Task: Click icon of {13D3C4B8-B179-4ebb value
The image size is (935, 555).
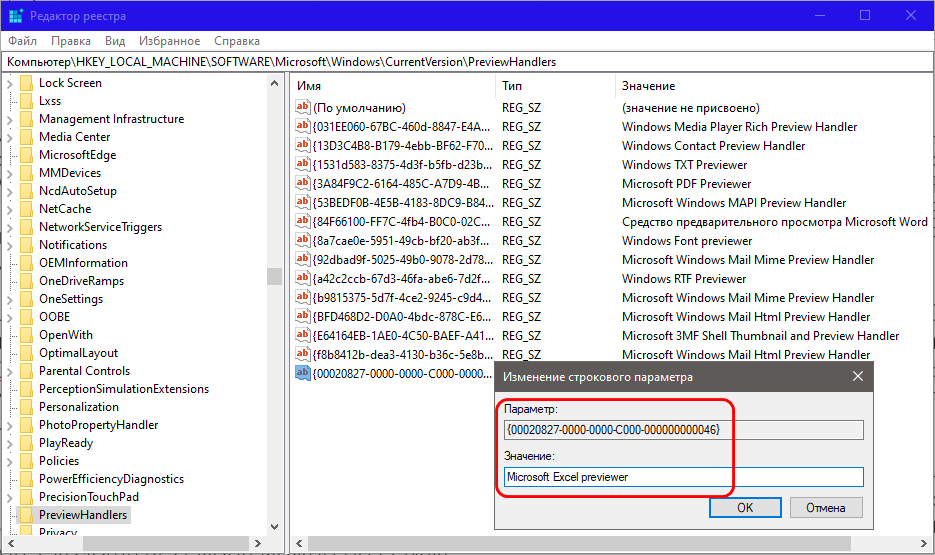Action: [x=303, y=145]
